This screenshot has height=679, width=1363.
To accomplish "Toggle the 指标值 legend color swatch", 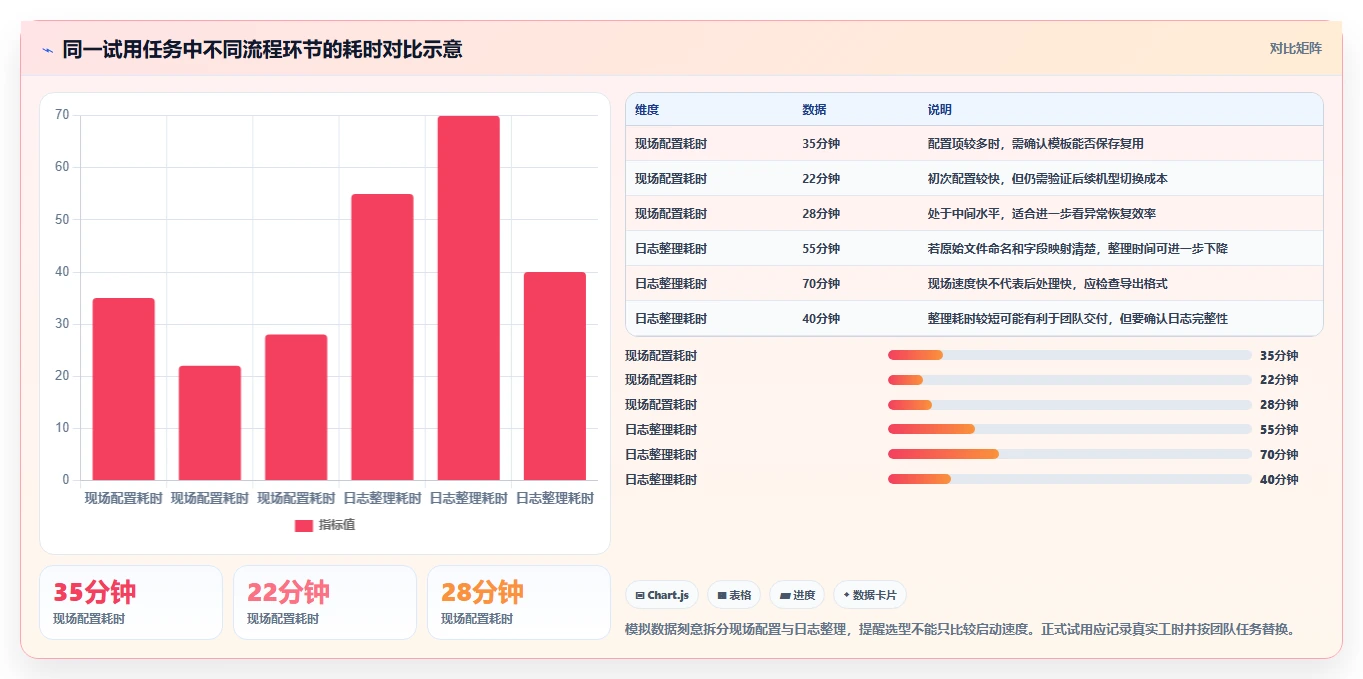I will pyautogui.click(x=304, y=525).
